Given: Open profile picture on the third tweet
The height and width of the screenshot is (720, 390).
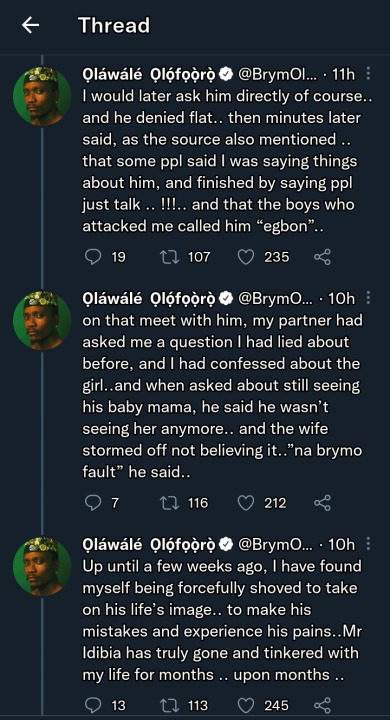Looking at the screenshot, I should (x=42, y=566).
